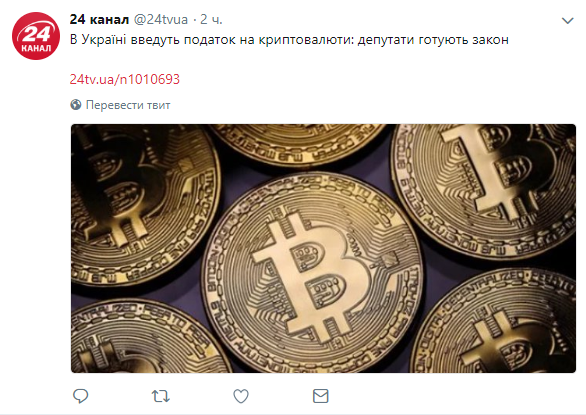Open the 24 канал display name
The image size is (586, 415).
click(99, 19)
